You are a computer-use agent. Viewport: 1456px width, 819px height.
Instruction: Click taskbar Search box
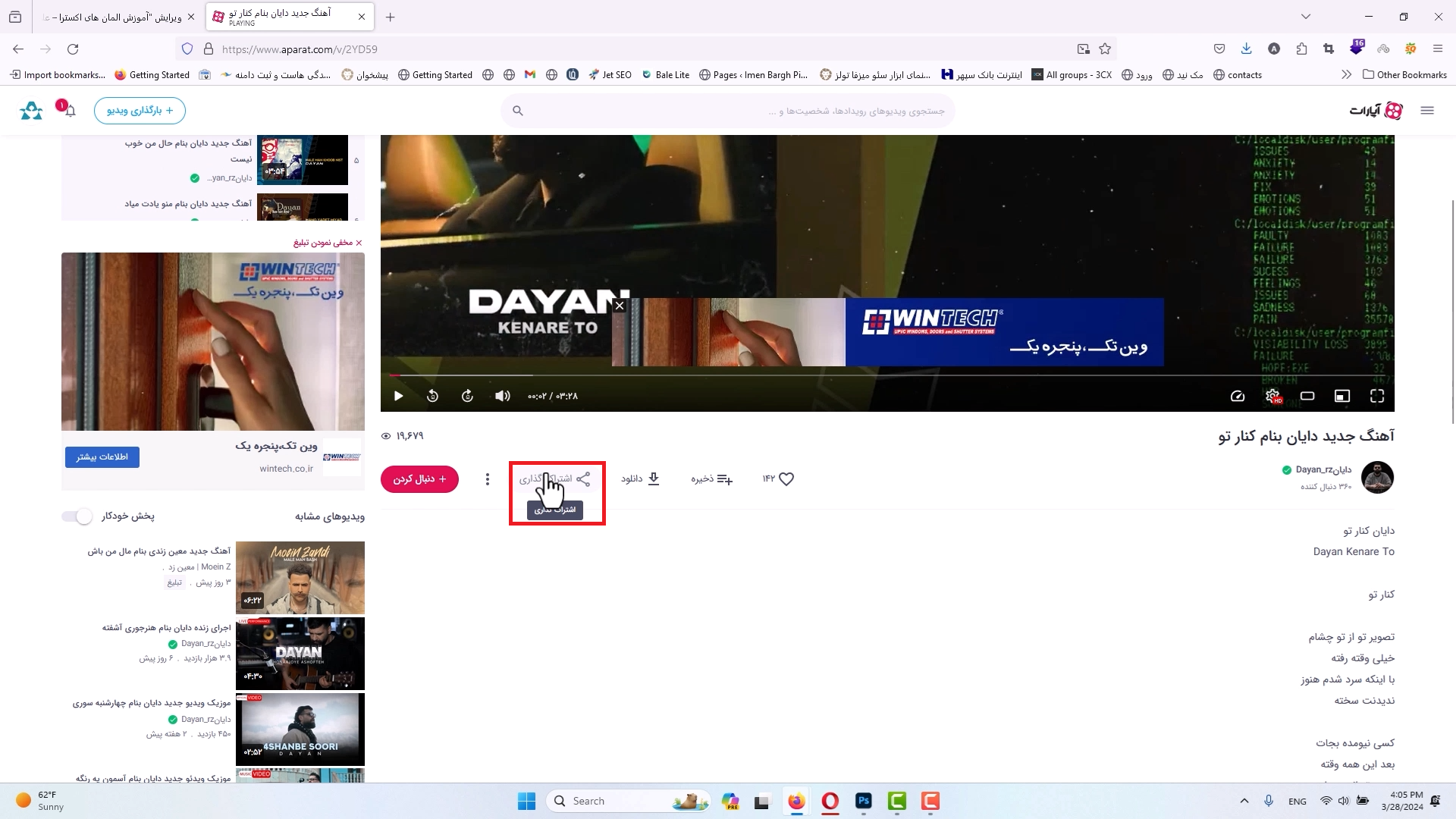tap(629, 801)
